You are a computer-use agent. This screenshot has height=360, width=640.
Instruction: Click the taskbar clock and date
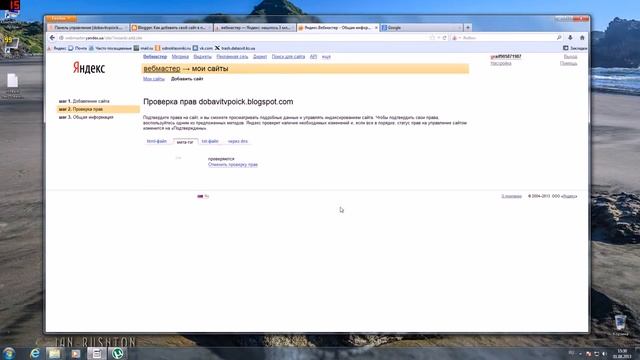pyautogui.click(x=622, y=353)
